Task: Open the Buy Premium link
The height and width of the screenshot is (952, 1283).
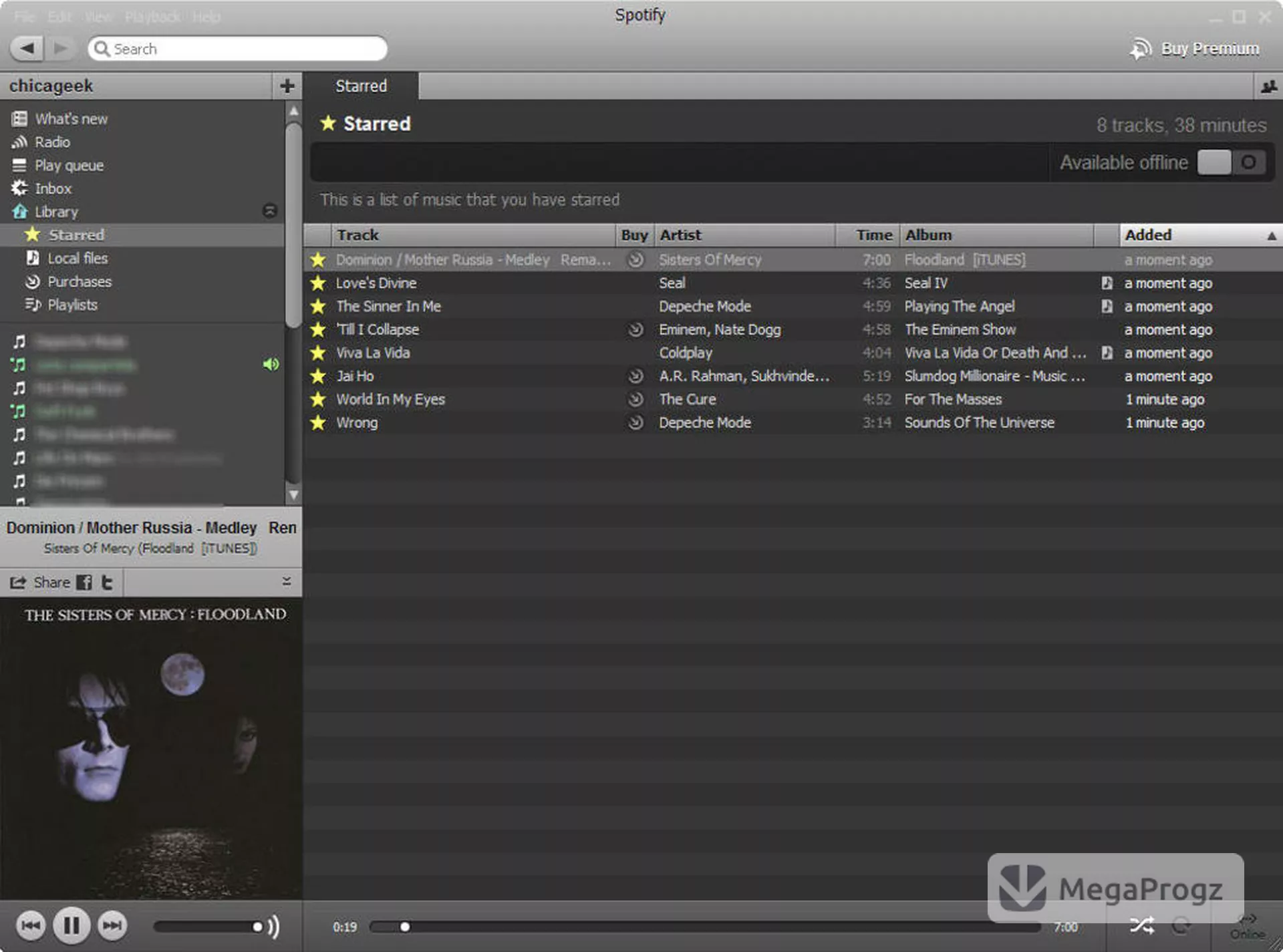Action: 1195,49
